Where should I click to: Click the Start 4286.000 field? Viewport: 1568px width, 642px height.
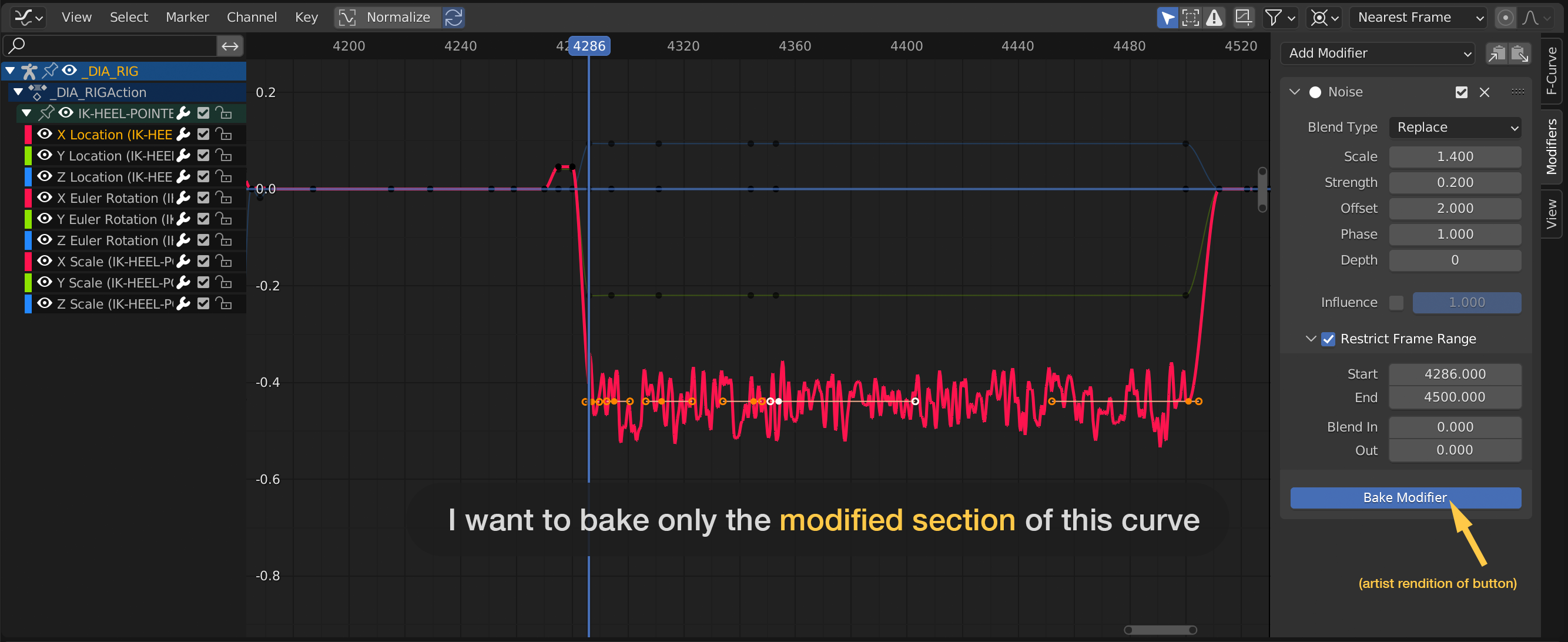click(1455, 374)
